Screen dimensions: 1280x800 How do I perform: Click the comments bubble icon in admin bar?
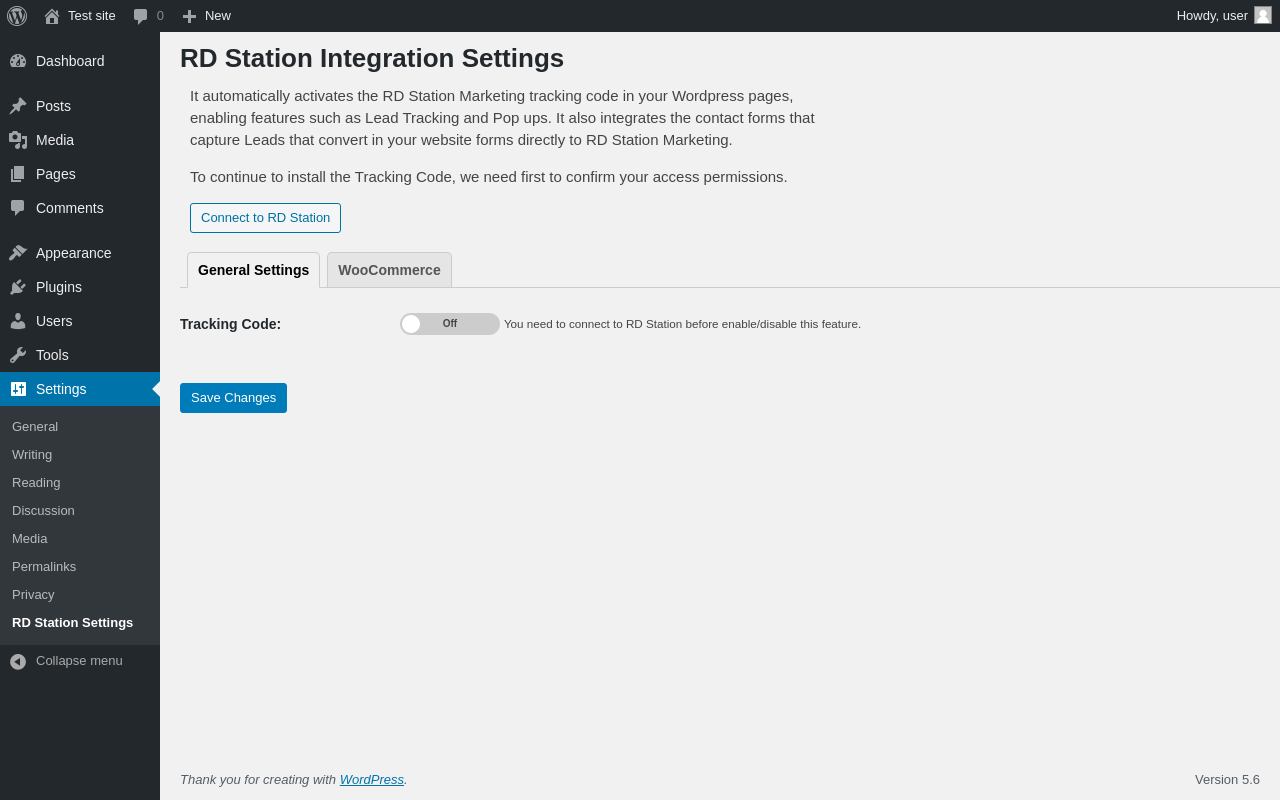coord(140,16)
